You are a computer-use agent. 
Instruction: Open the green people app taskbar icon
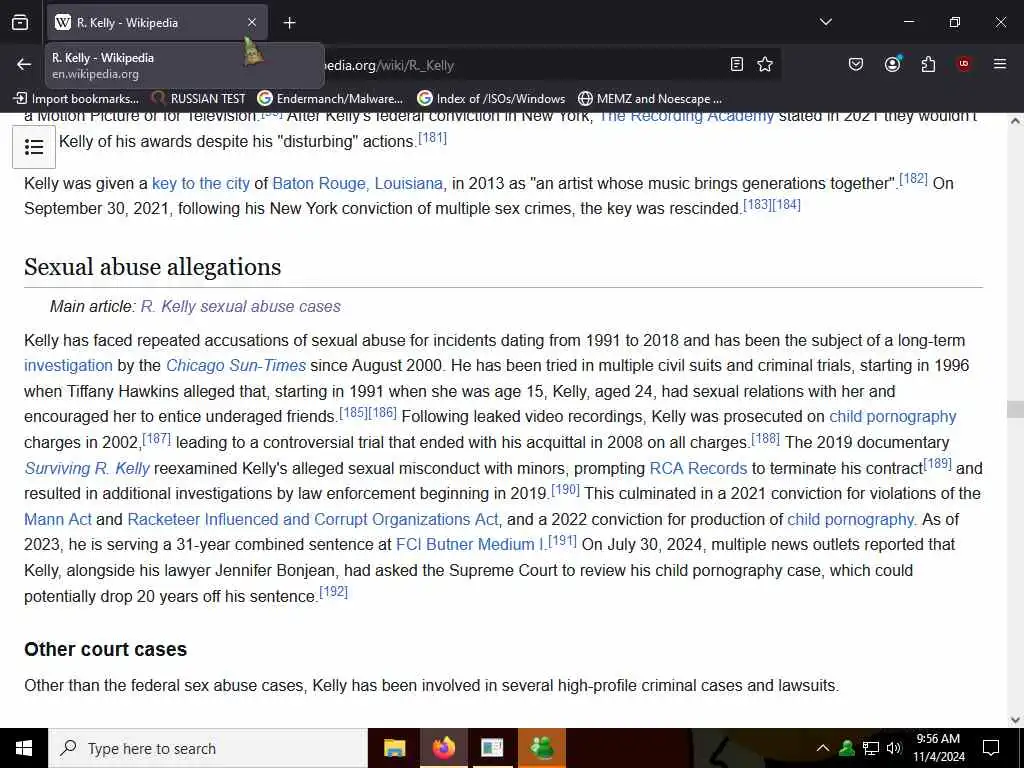(x=541, y=748)
